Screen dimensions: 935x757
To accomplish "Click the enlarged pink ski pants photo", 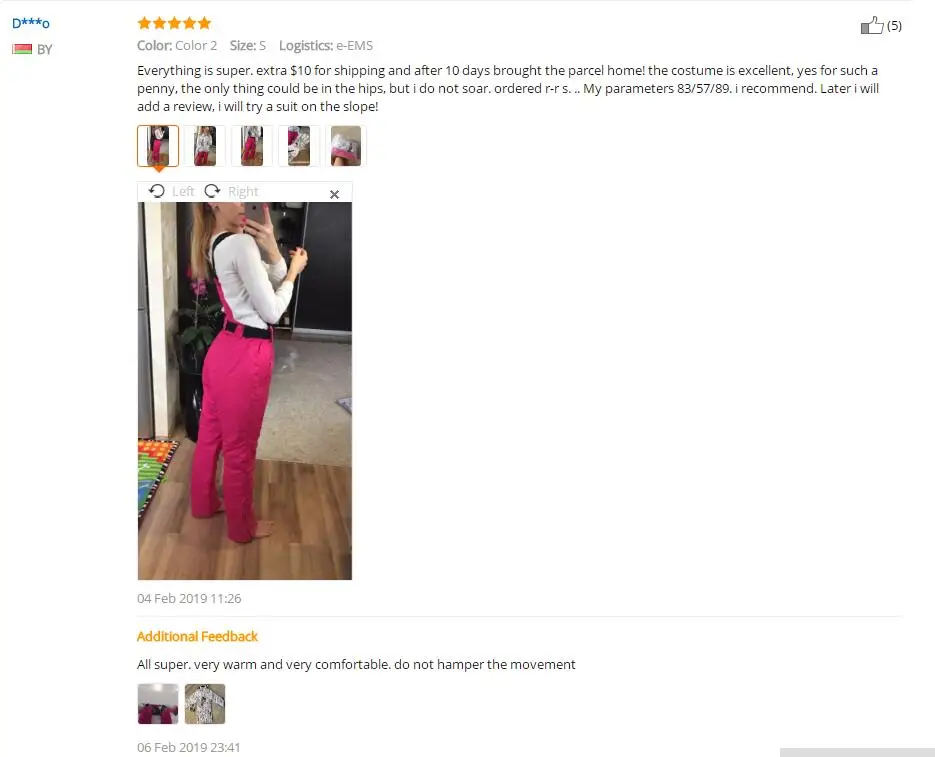I will pos(245,391).
